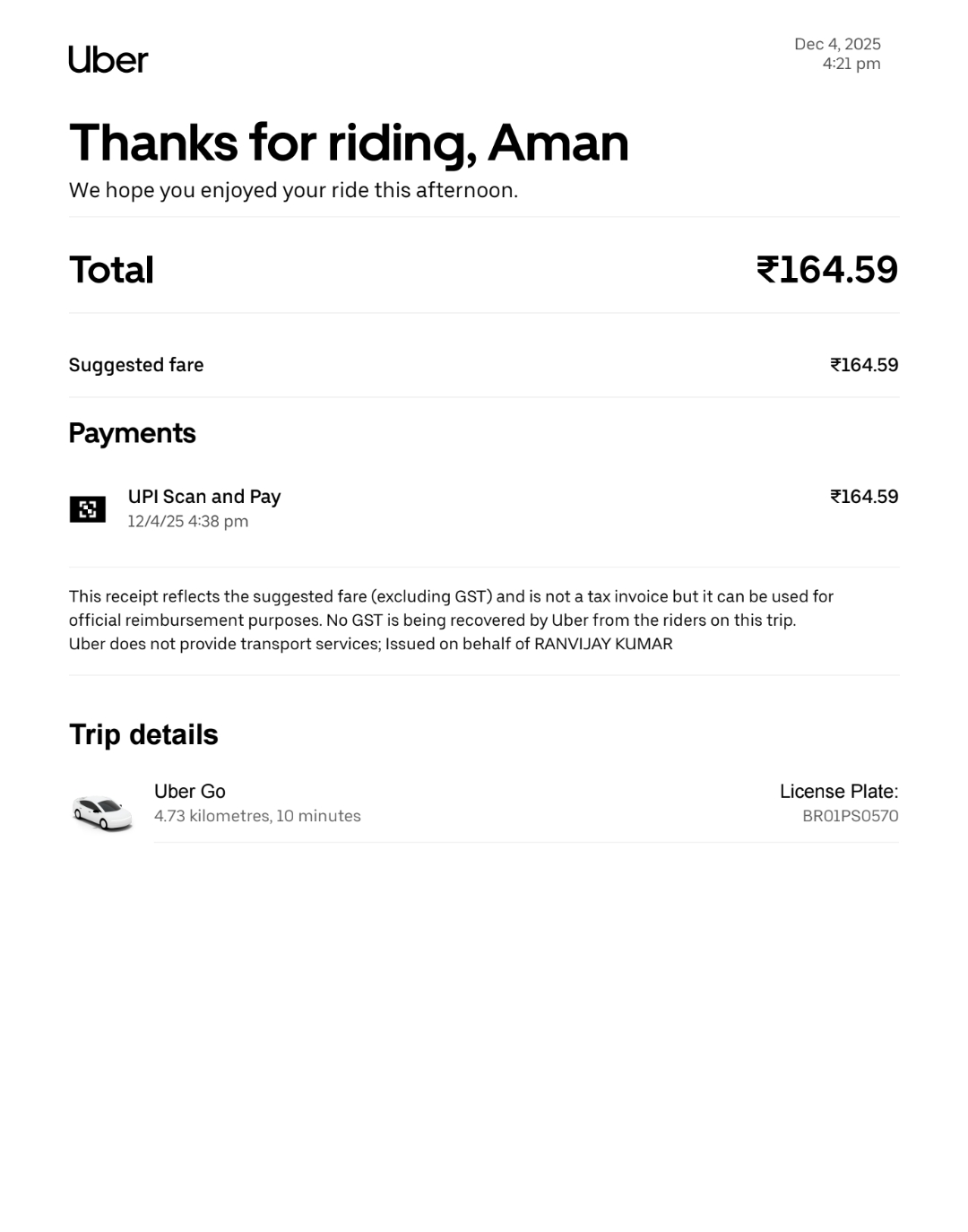Select the 'UPI Scan and Pay' payment method text

[x=204, y=497]
